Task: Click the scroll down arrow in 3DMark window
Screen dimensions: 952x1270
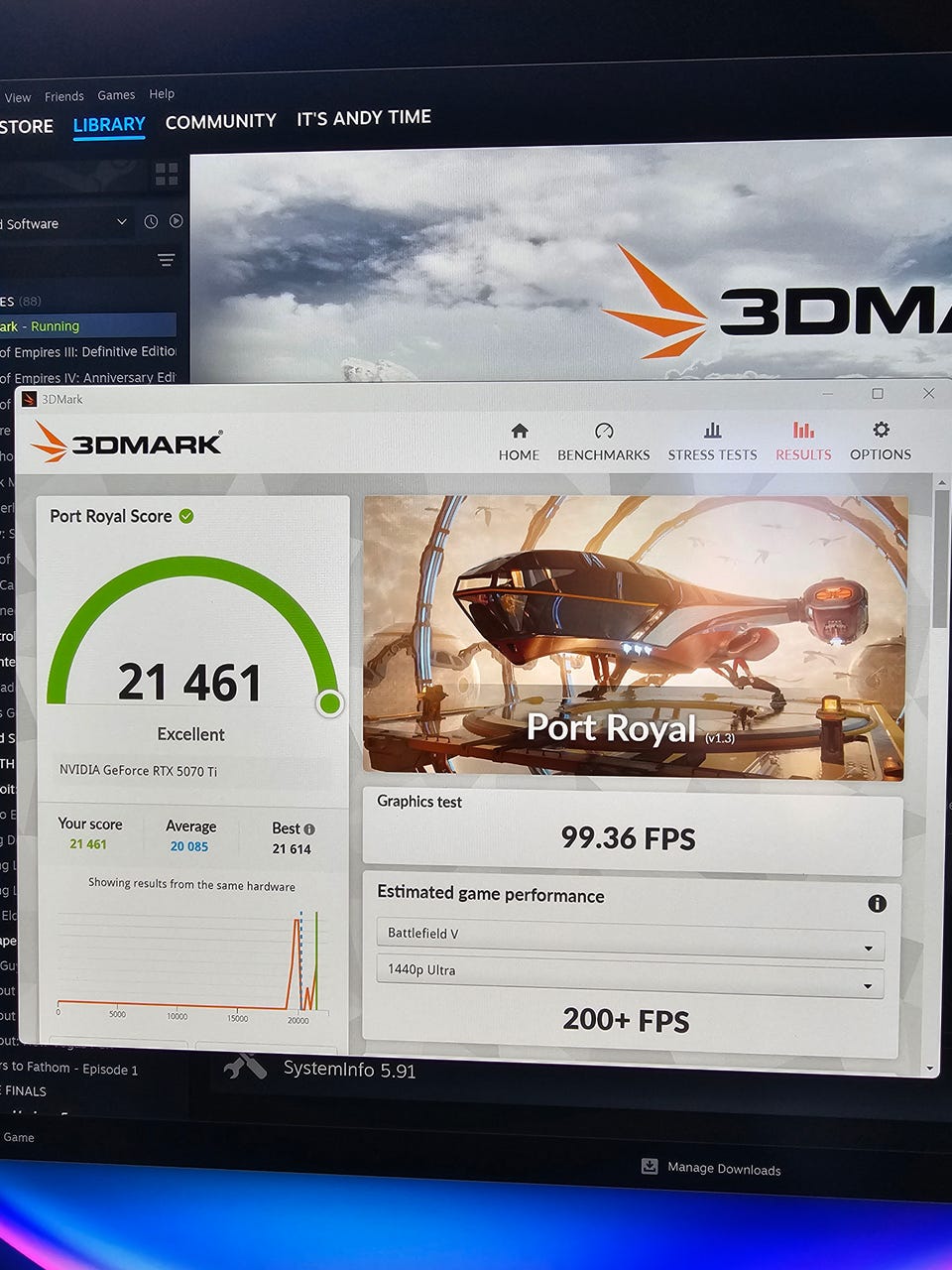Action: (929, 1068)
